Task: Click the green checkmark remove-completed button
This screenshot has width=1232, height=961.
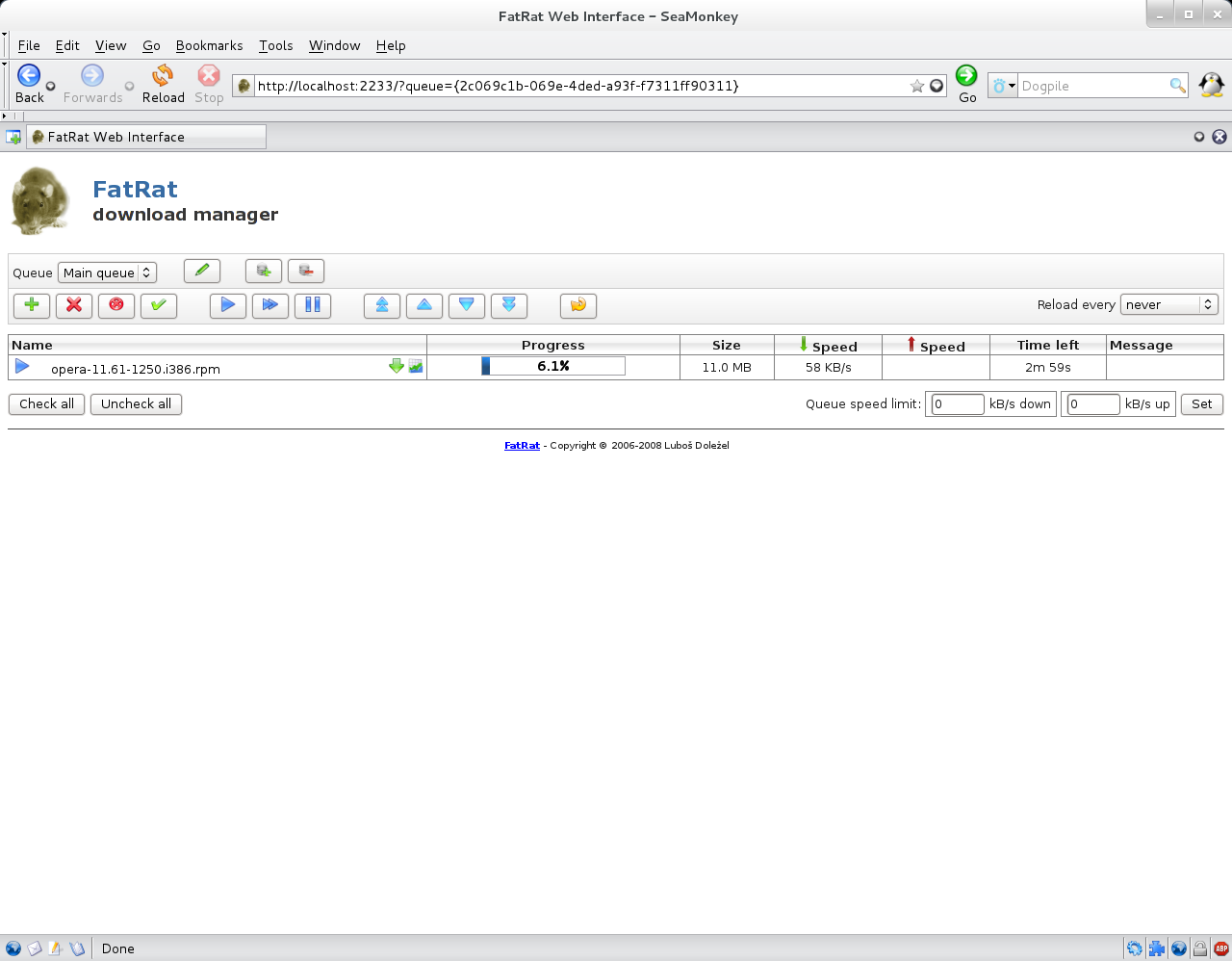Action: (x=159, y=305)
